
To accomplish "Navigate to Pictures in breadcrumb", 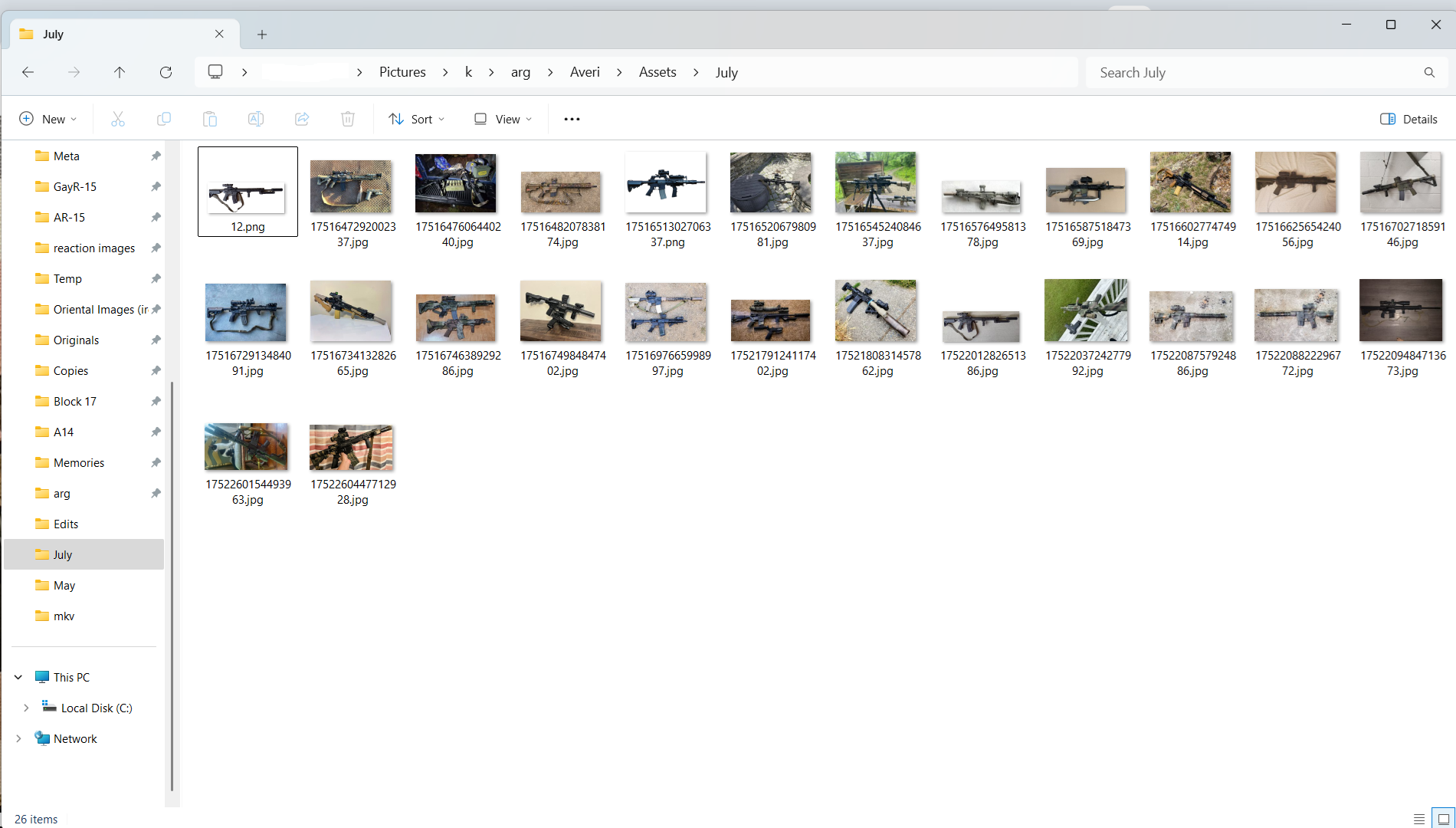I will pyautogui.click(x=402, y=72).
